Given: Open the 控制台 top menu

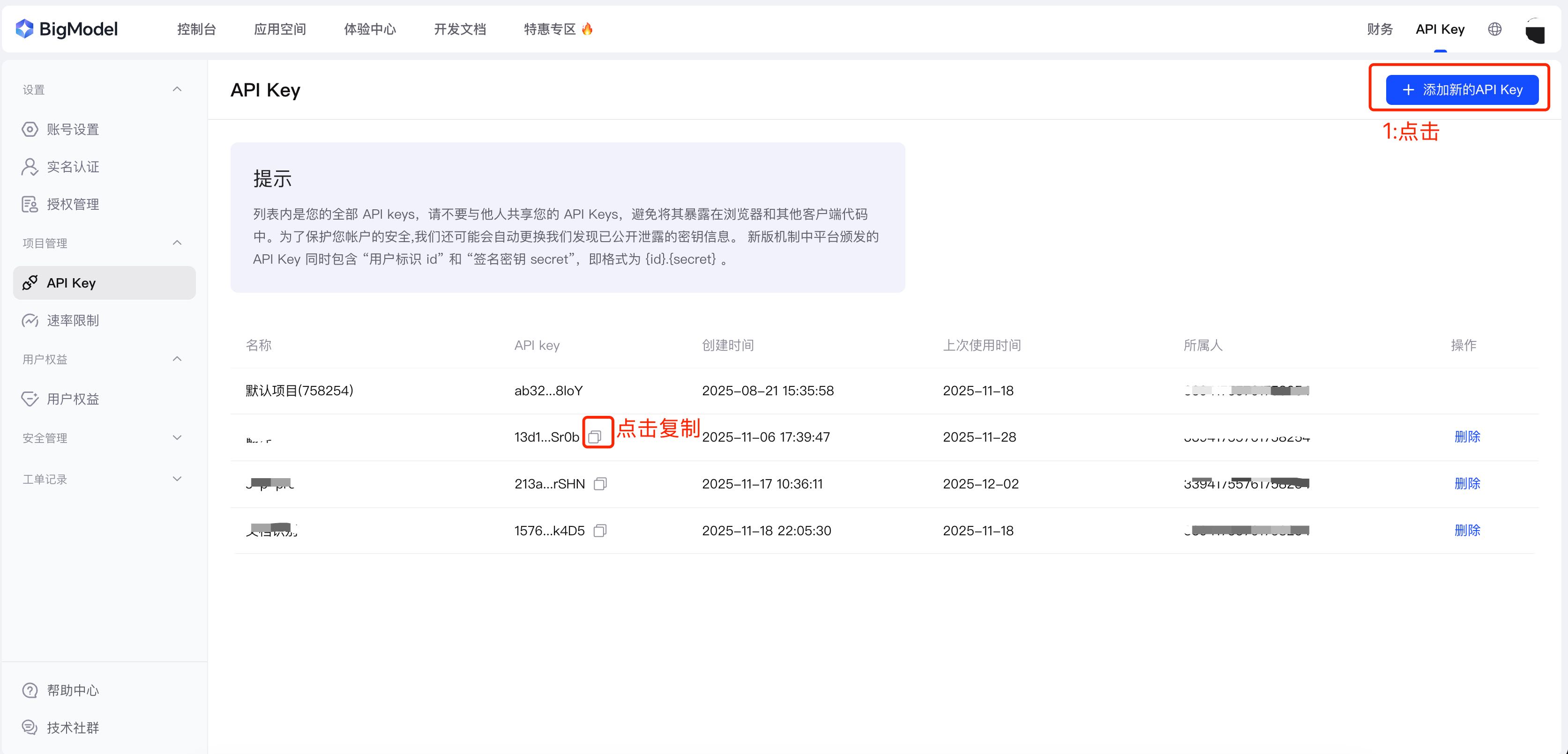Looking at the screenshot, I should (196, 29).
